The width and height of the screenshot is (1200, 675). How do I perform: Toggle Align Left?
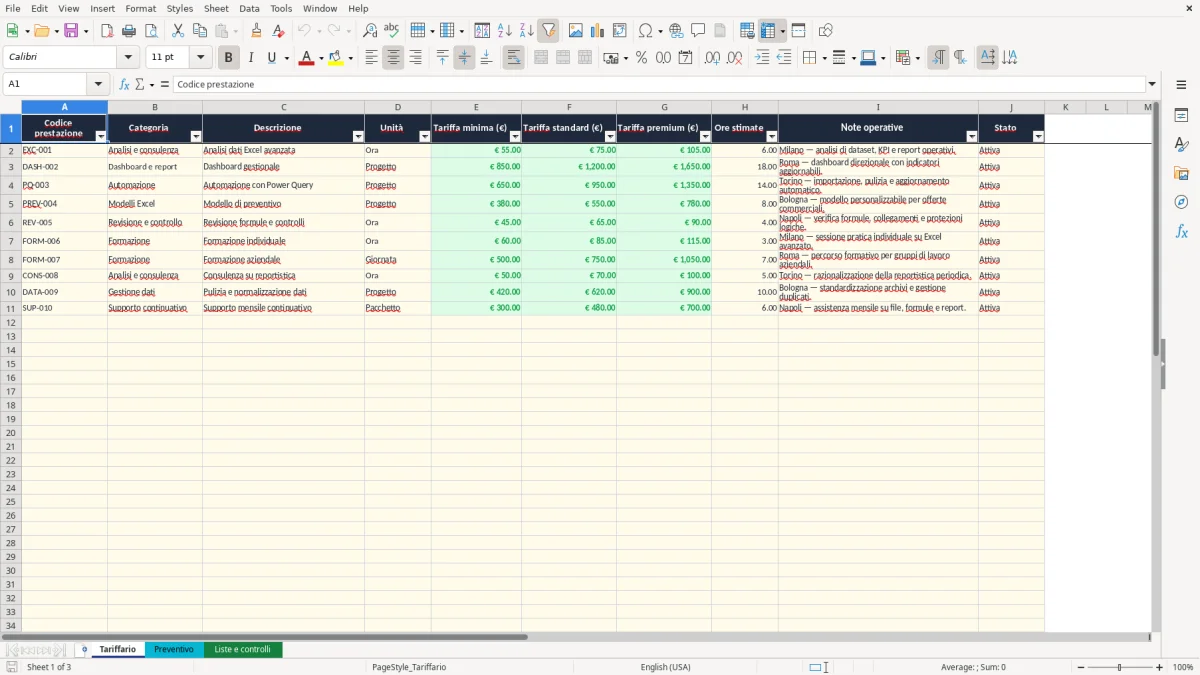click(x=371, y=58)
